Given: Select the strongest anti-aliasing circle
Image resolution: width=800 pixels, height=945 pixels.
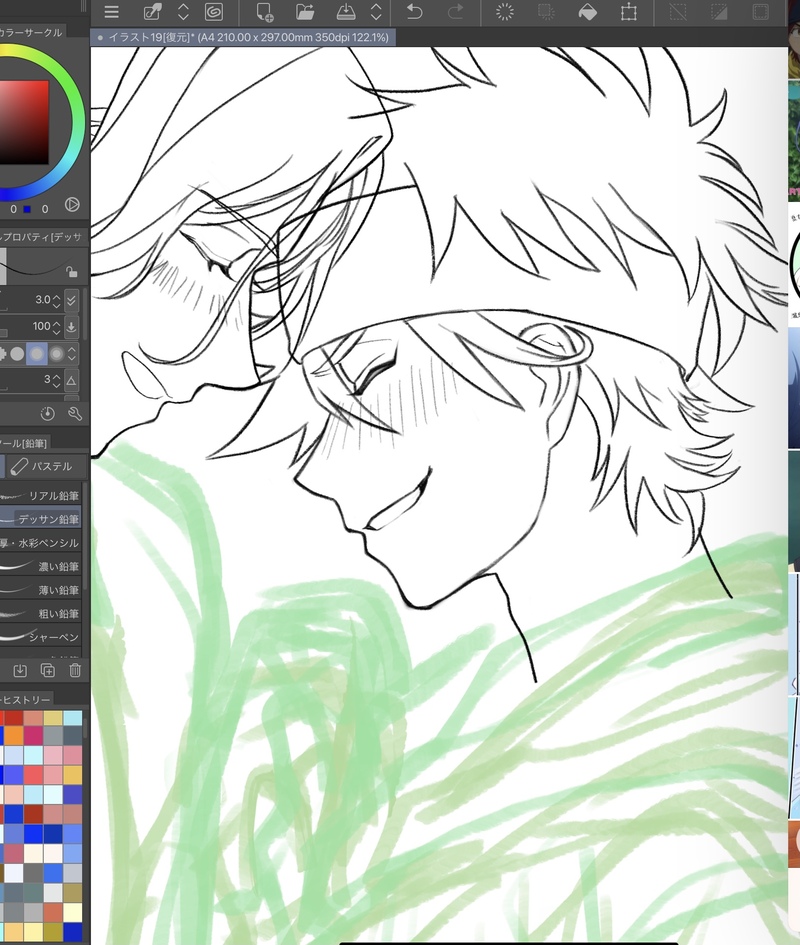Looking at the screenshot, I should (56, 354).
